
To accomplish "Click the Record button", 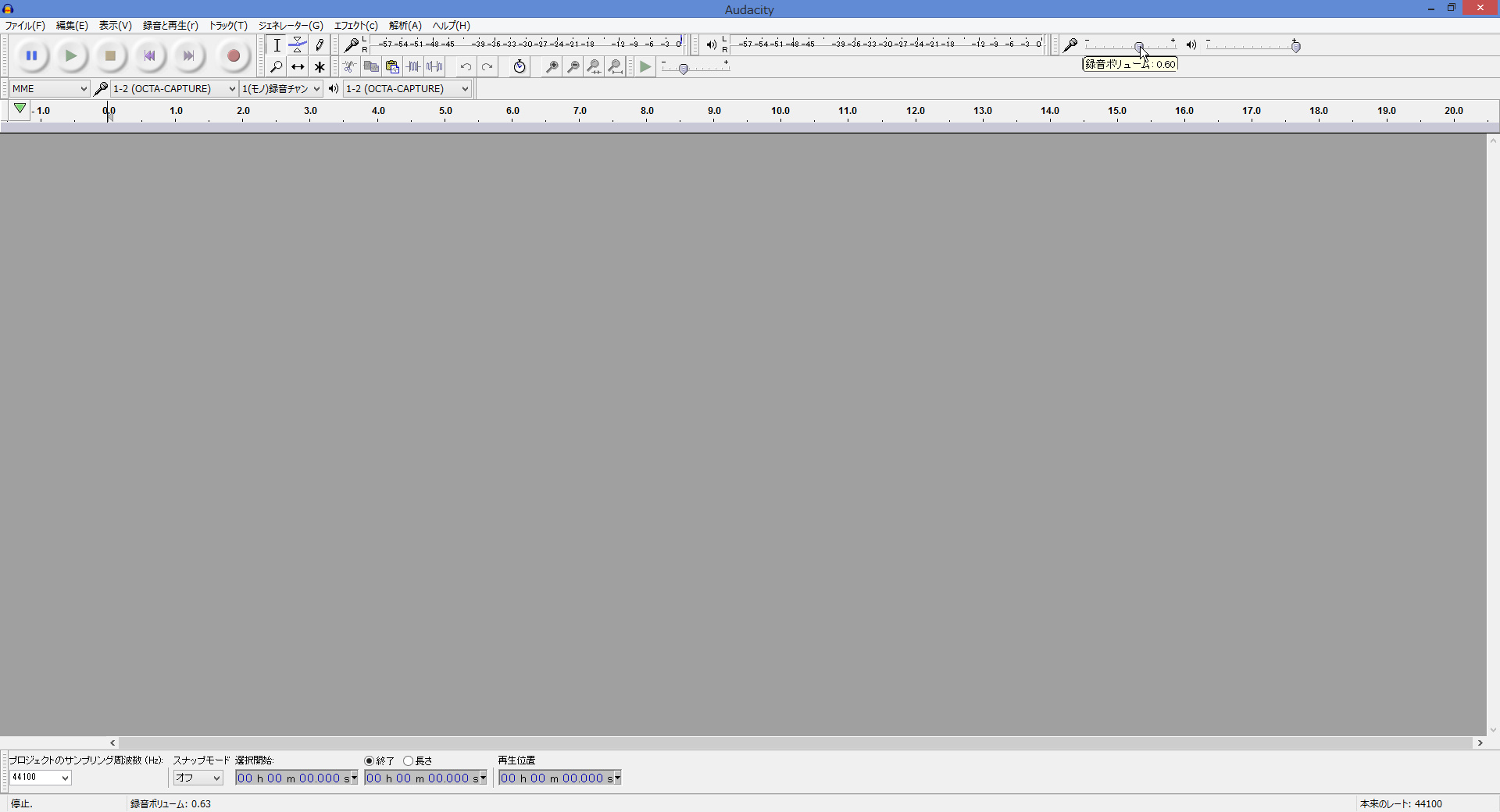I will point(233,55).
